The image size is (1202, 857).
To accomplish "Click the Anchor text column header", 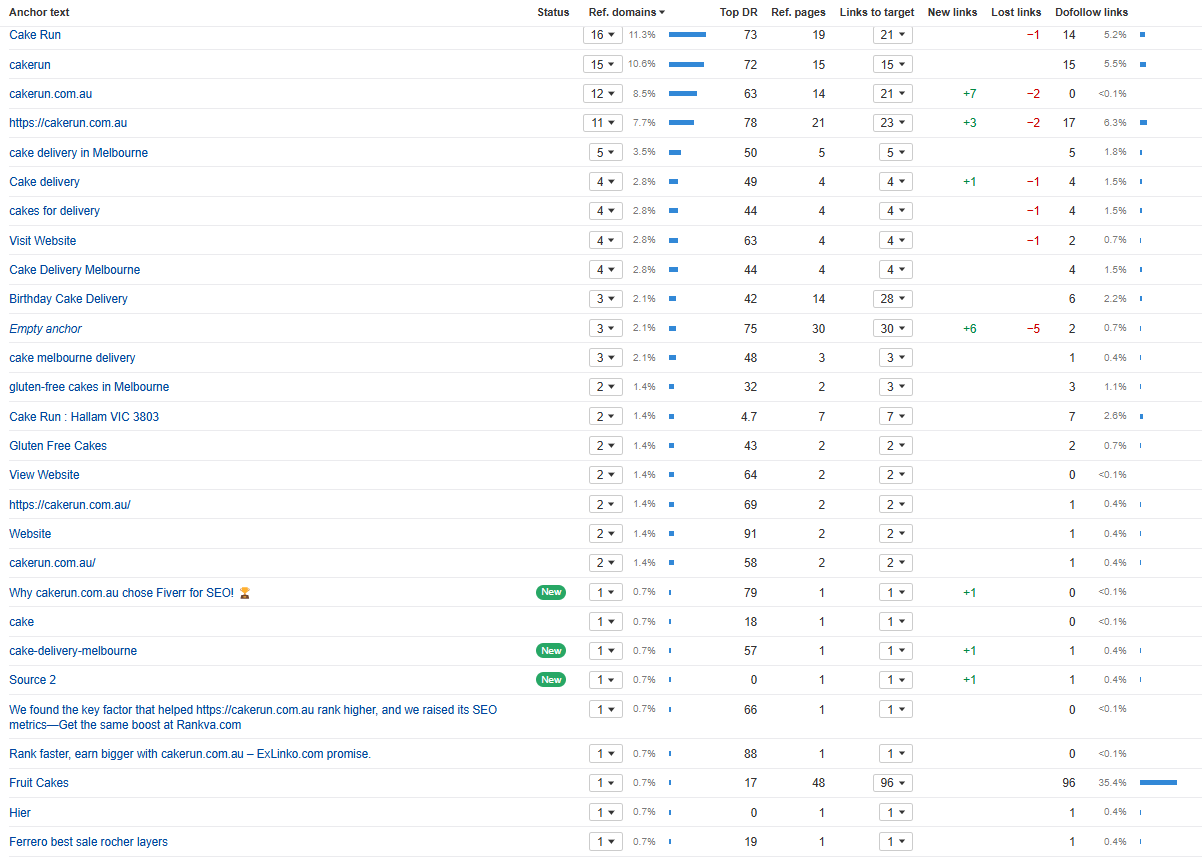I will click(x=39, y=13).
